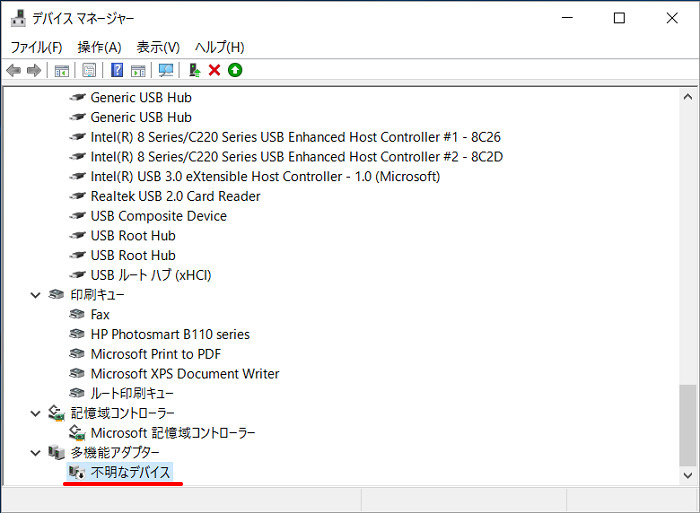This screenshot has width=700, height=513.
Task: Collapse the 記憶域コントローラー category
Action: (x=35, y=413)
